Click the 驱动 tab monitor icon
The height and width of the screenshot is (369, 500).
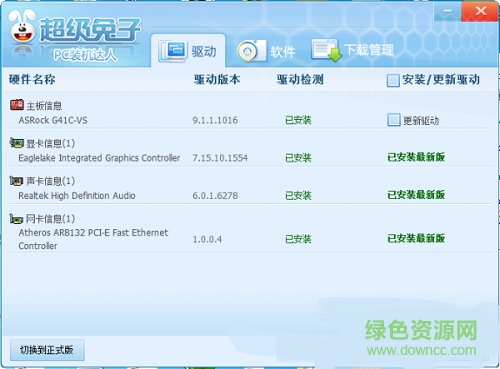173,51
